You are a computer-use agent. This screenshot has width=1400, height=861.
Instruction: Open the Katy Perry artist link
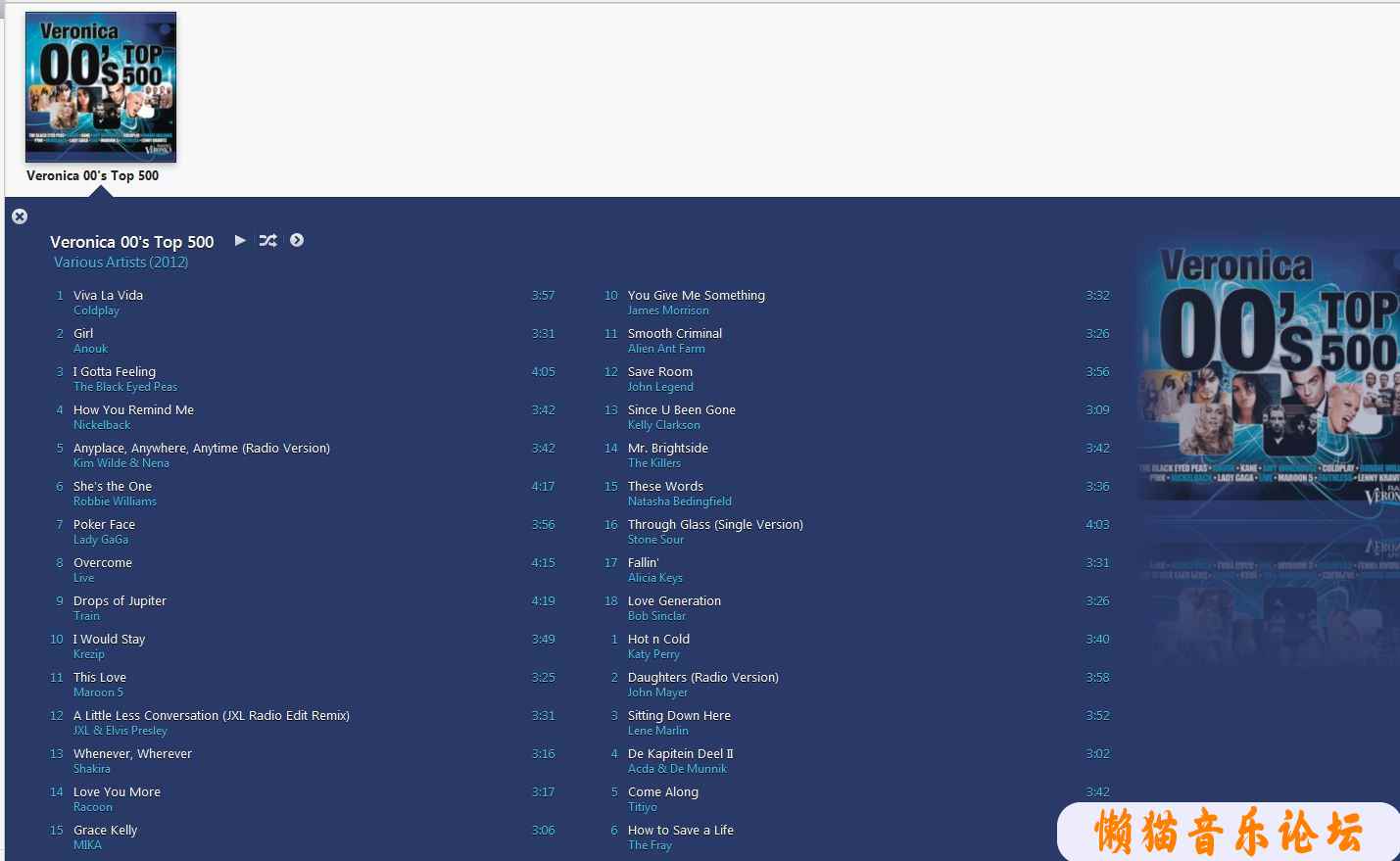(653, 654)
